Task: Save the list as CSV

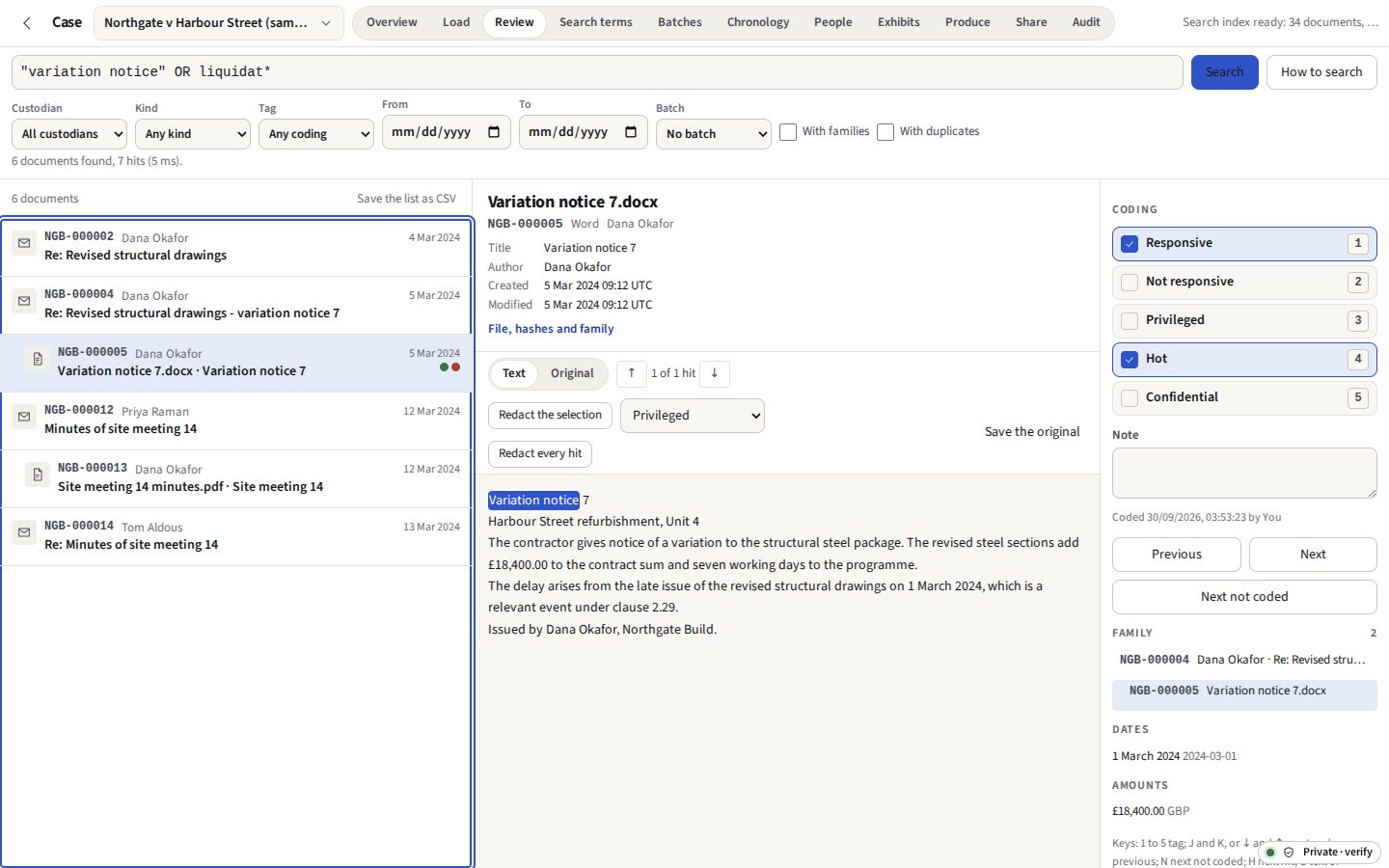Action: pos(406,199)
